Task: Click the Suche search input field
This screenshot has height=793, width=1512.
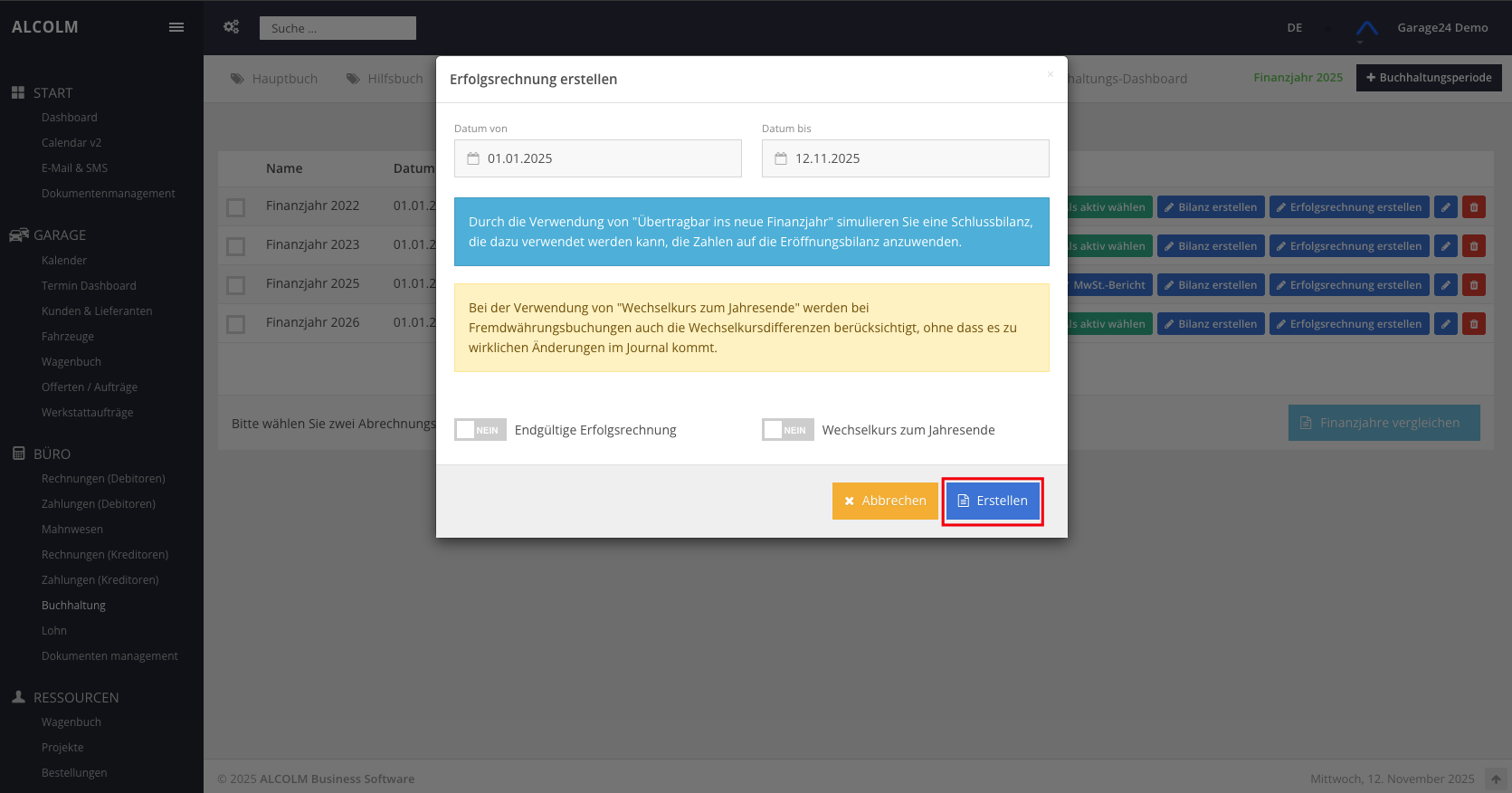Action: pyautogui.click(x=338, y=28)
